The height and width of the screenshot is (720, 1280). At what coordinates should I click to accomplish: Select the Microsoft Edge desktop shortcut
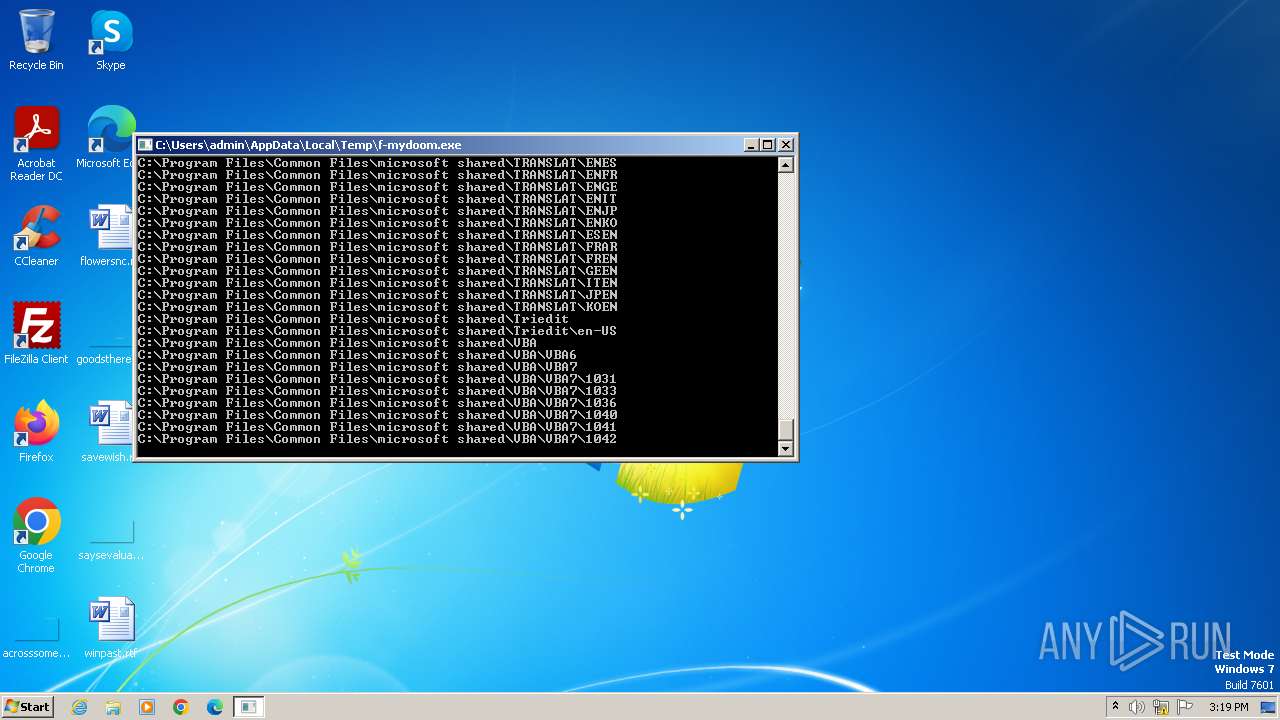pyautogui.click(x=108, y=138)
